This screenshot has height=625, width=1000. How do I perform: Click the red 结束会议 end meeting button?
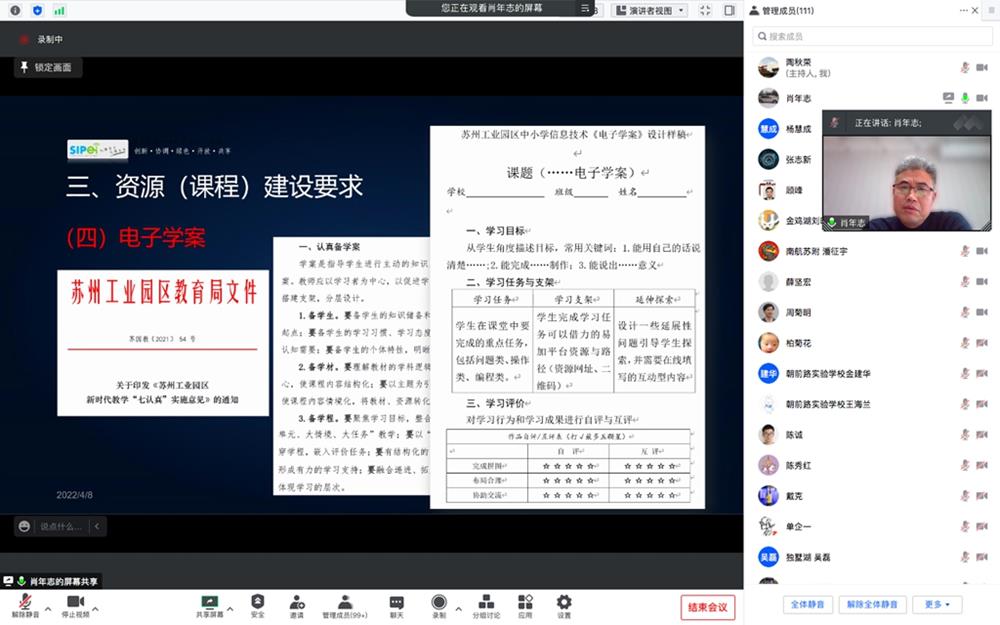[x=708, y=606]
